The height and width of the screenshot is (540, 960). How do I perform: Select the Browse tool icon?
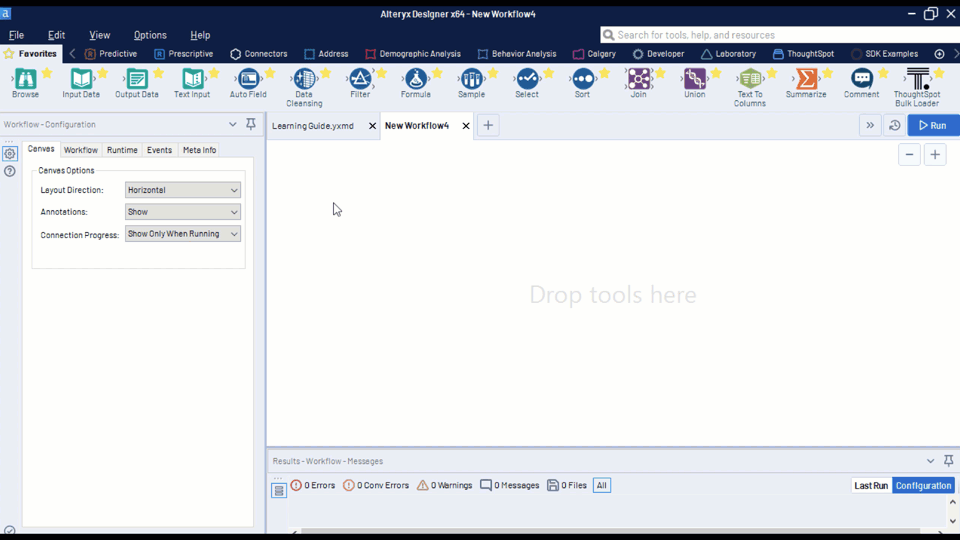coord(25,79)
